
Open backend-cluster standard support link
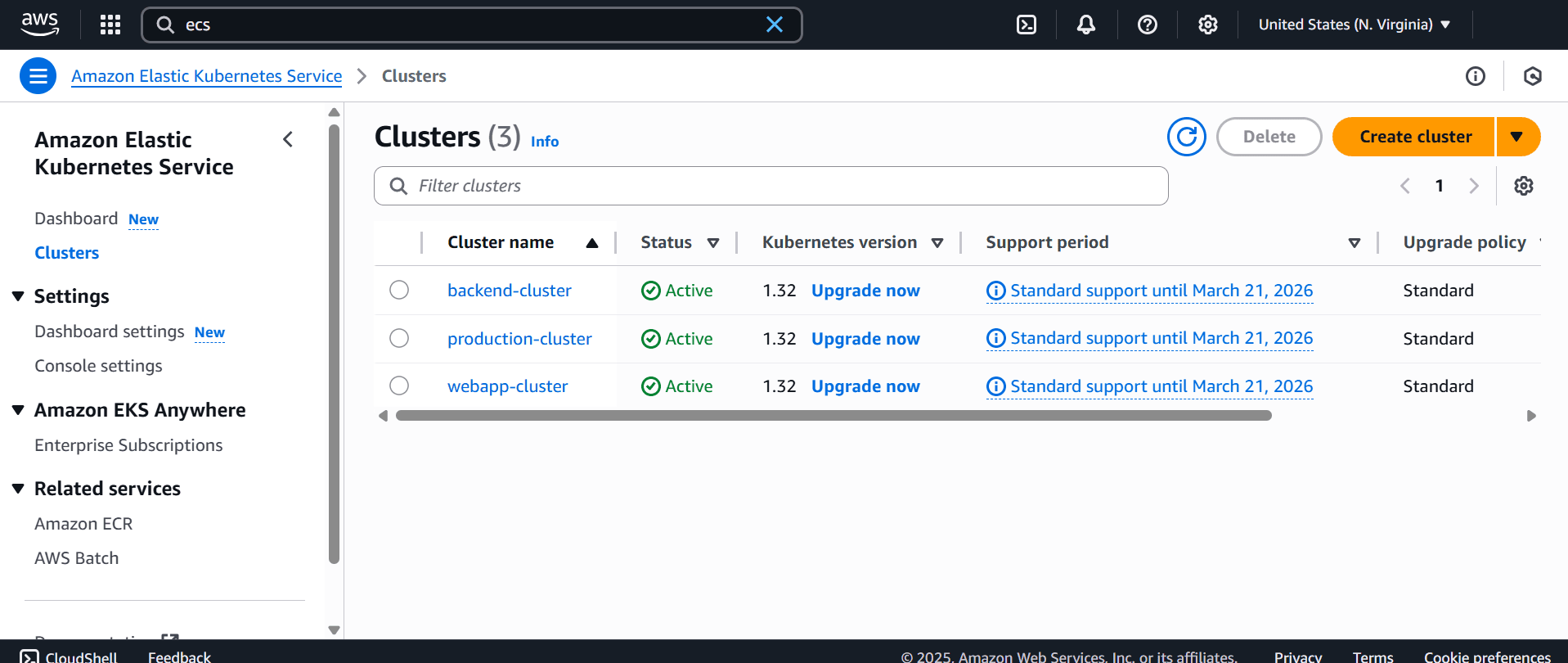(1161, 291)
